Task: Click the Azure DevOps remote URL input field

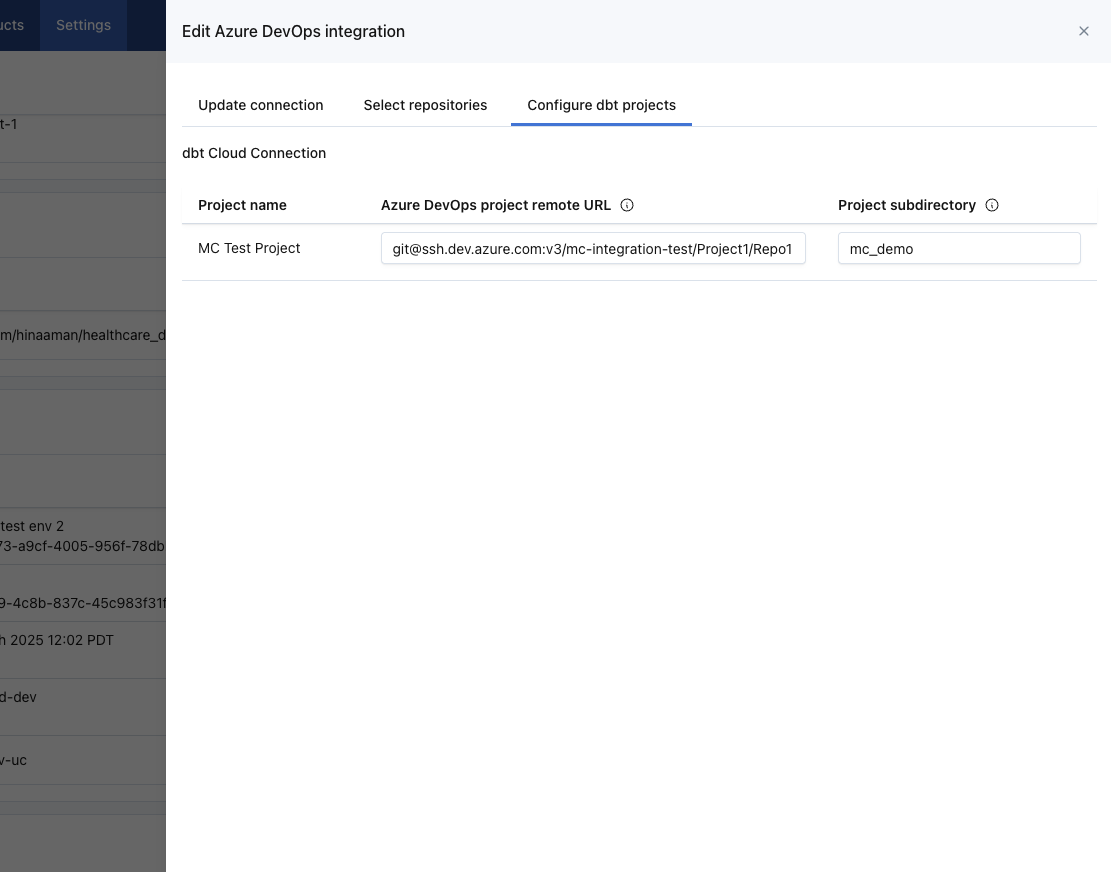Action: (593, 249)
